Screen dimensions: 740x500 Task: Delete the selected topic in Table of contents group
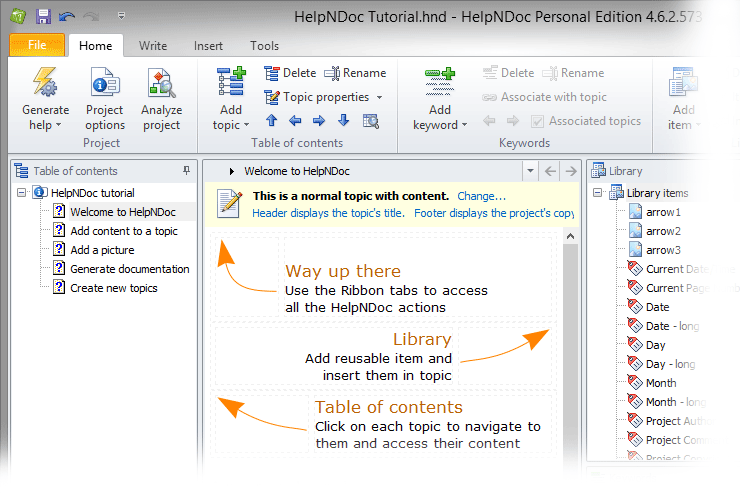290,73
